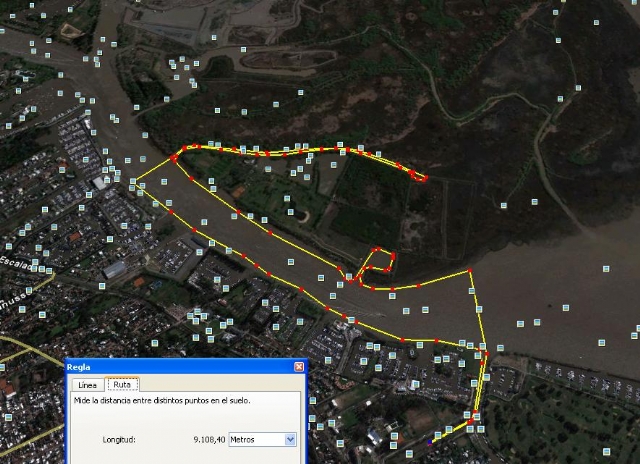Open lone photo icon in the open bay water
Viewport: 640px width, 464px height.
pyautogui.click(x=606, y=269)
